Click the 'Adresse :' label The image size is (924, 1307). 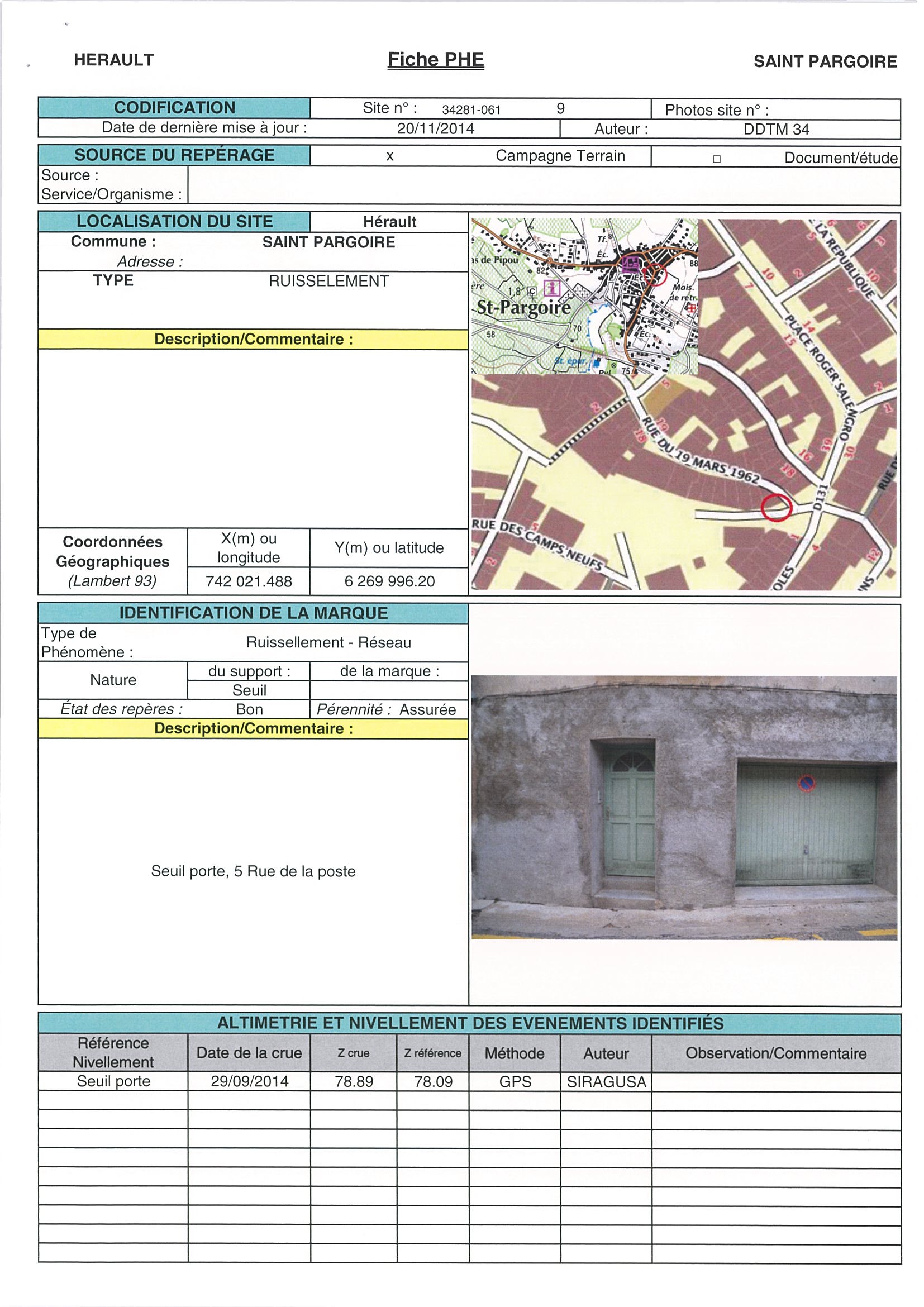click(x=150, y=262)
